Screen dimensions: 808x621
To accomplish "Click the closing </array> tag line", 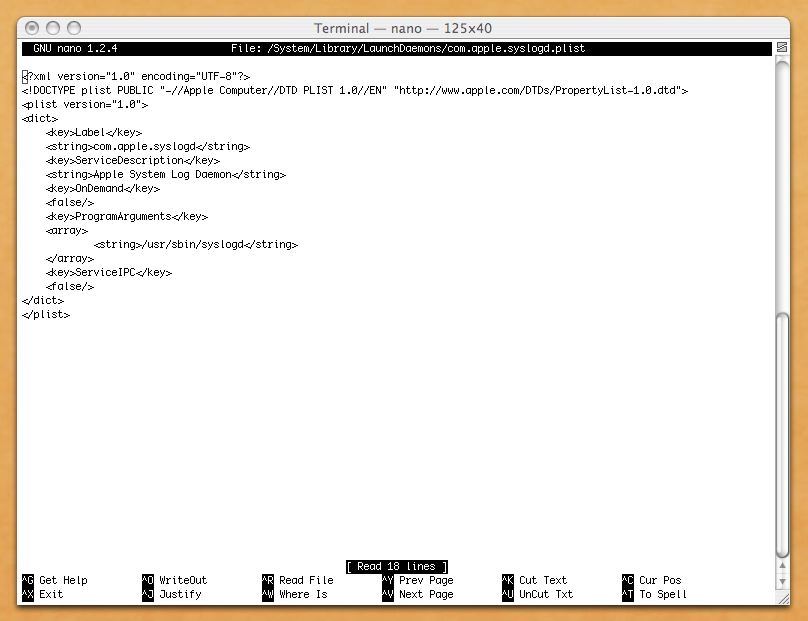I will pos(70,258).
